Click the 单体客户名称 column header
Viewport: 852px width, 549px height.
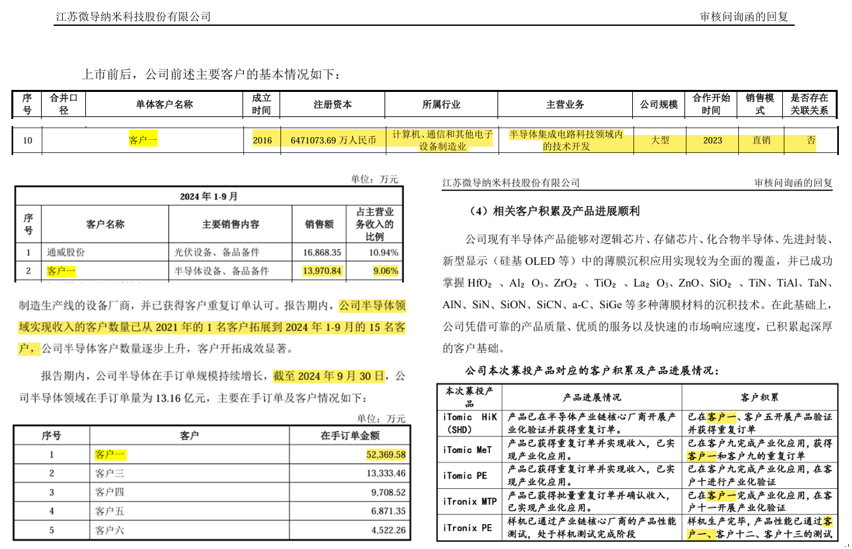pos(164,104)
